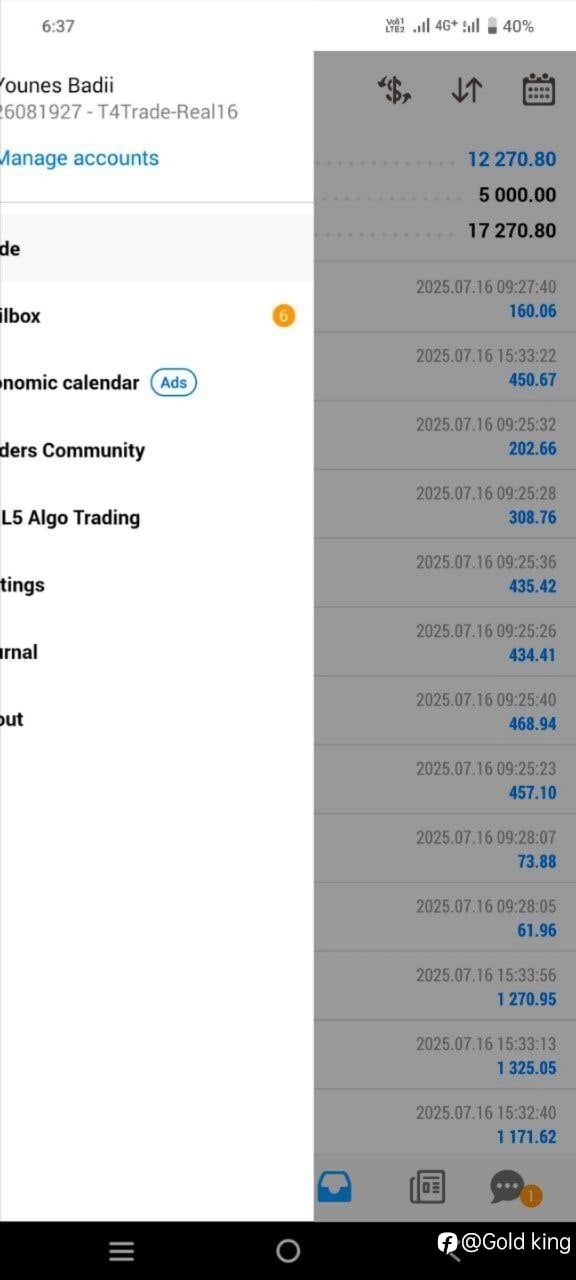Screen dimensions: 576x1280
Task: Select the deal with profit 1 325.05
Action: pyautogui.click(x=445, y=1056)
